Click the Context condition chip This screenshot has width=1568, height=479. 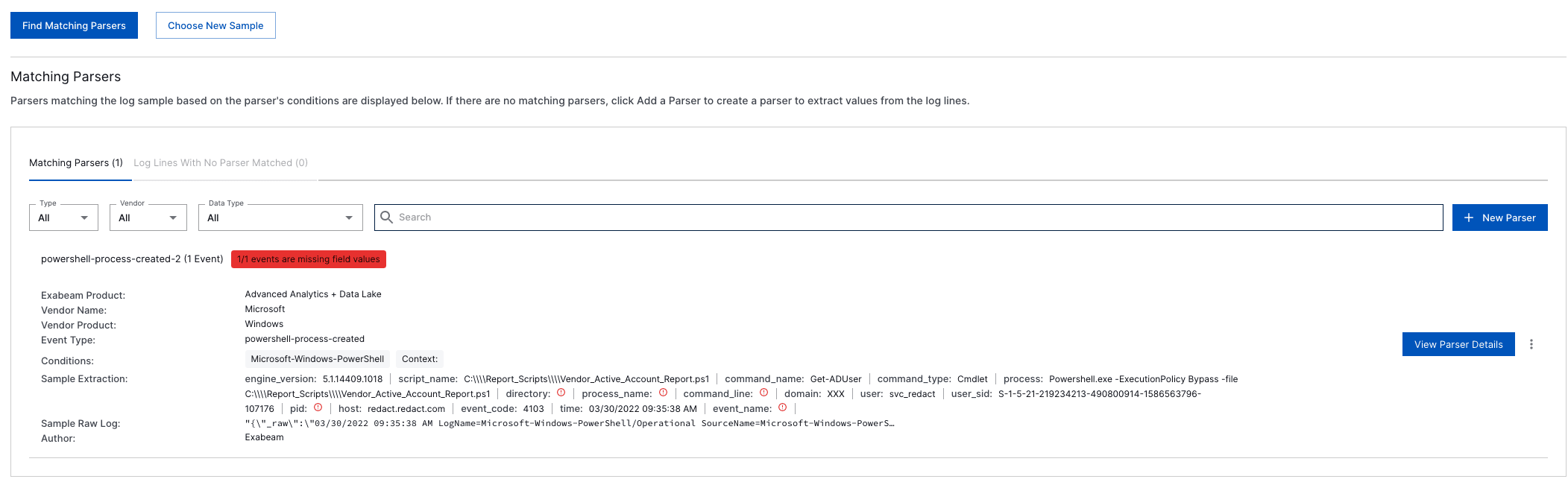coord(419,358)
